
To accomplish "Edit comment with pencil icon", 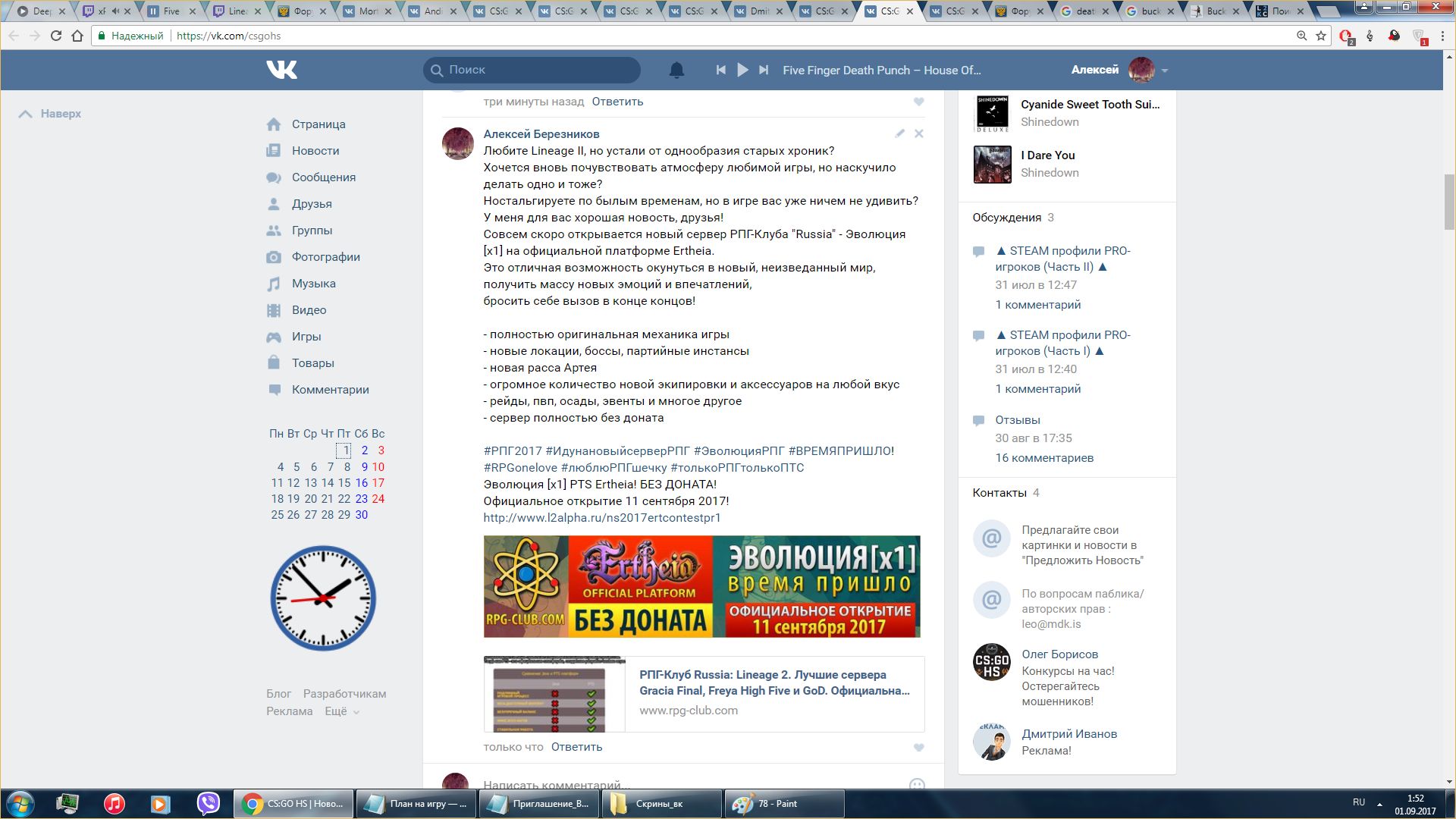I will 899,133.
